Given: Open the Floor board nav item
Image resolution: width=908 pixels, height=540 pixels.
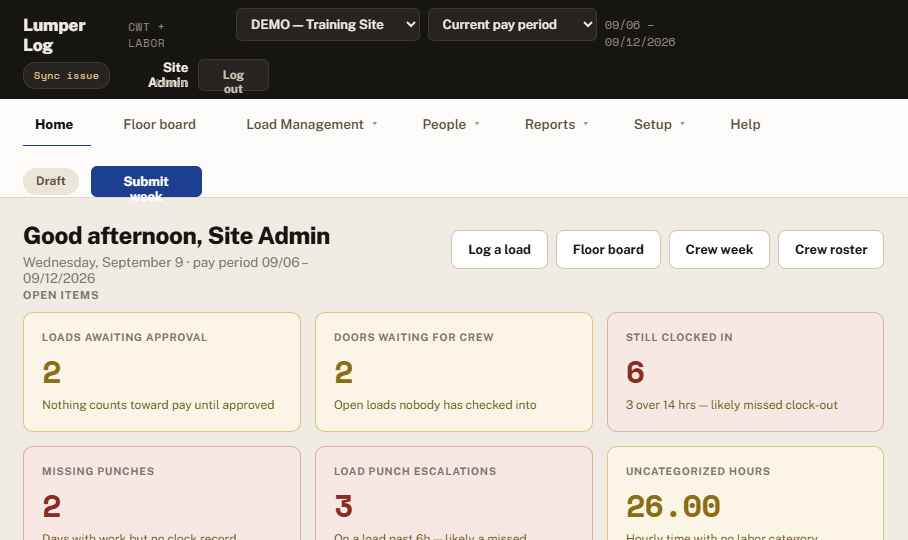Looking at the screenshot, I should coord(159,124).
